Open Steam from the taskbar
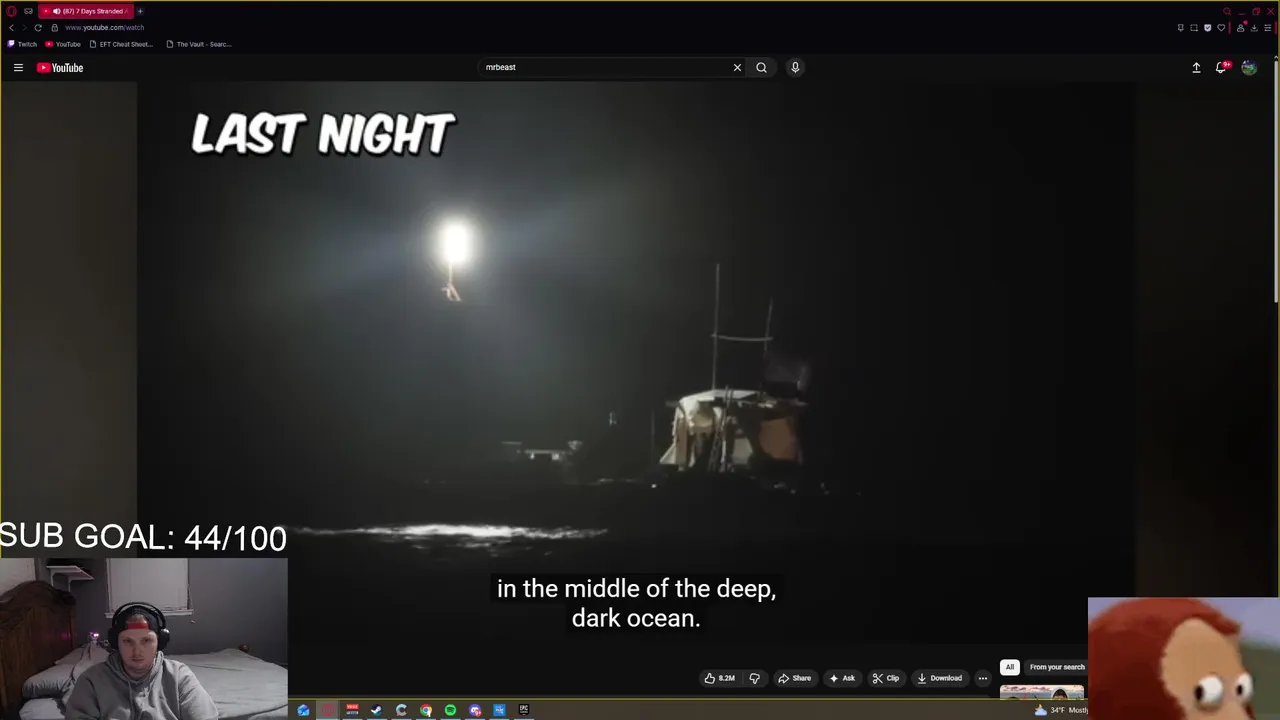Image resolution: width=1280 pixels, height=720 pixels. point(376,710)
